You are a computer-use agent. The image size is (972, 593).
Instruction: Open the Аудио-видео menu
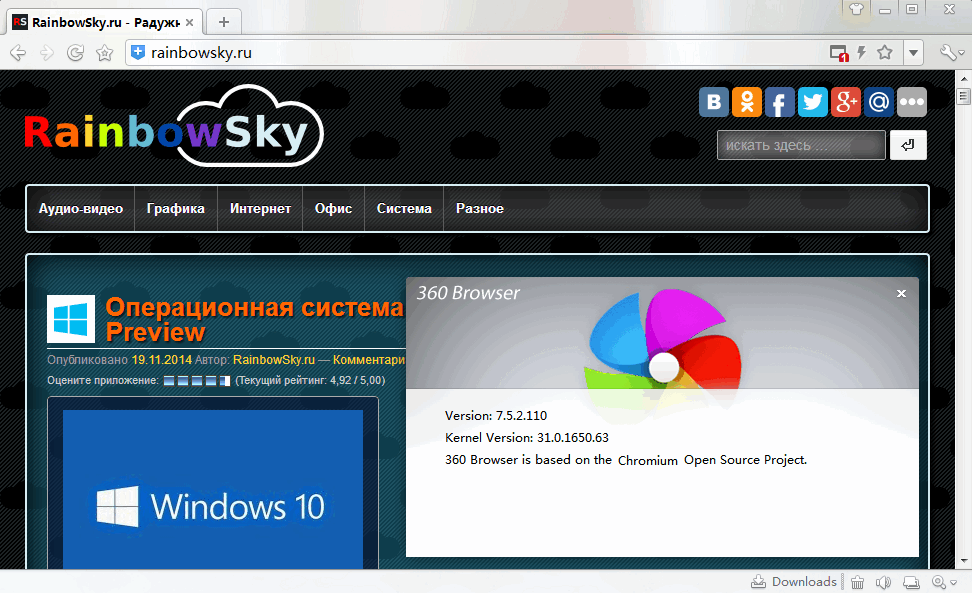(81, 208)
